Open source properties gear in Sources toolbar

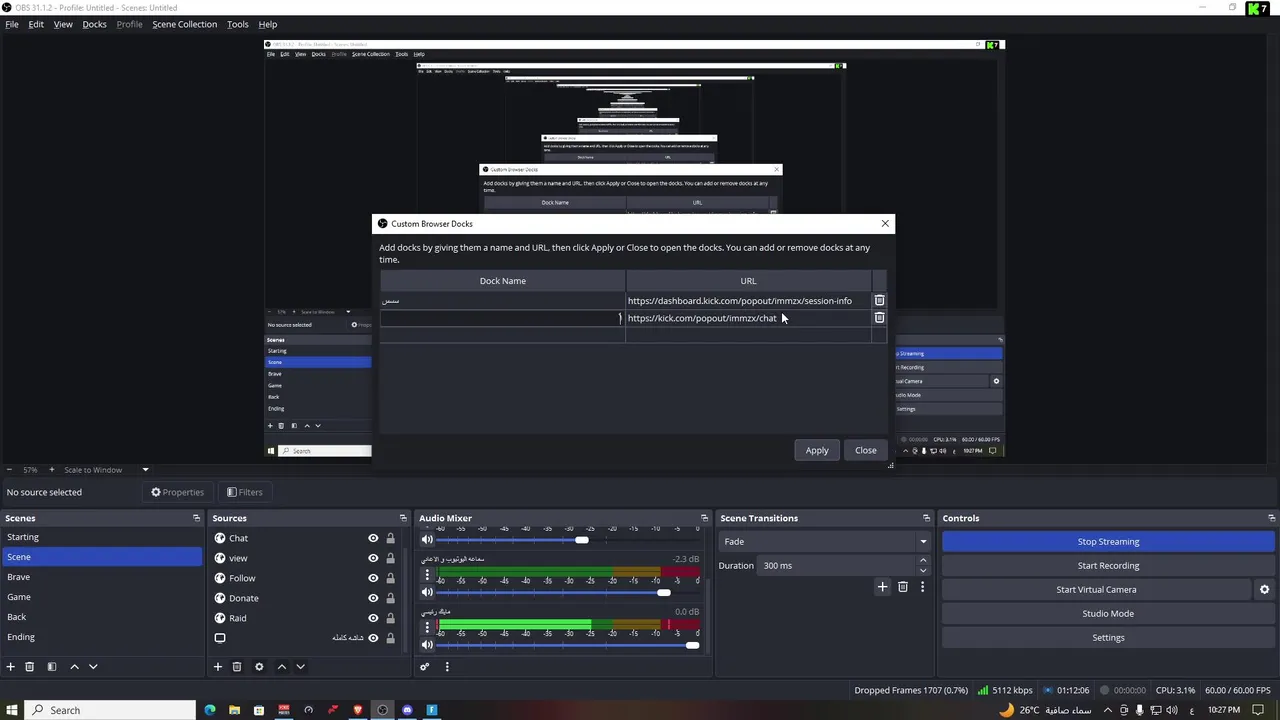click(x=259, y=667)
